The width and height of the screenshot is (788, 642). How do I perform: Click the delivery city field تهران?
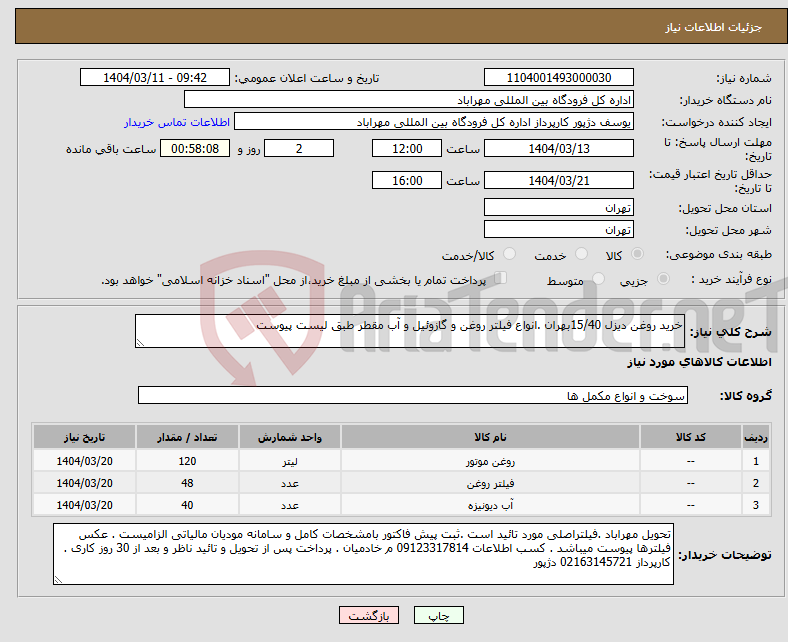click(x=558, y=229)
